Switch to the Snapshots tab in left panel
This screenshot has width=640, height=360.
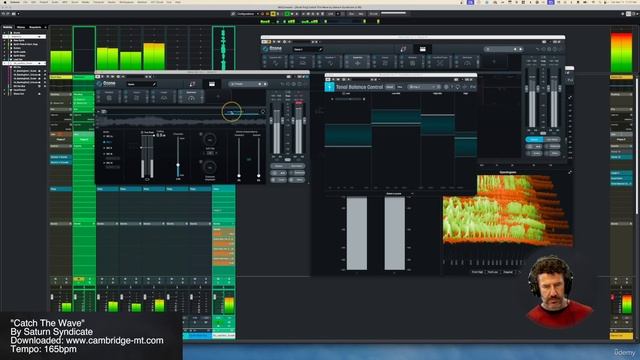[35, 27]
